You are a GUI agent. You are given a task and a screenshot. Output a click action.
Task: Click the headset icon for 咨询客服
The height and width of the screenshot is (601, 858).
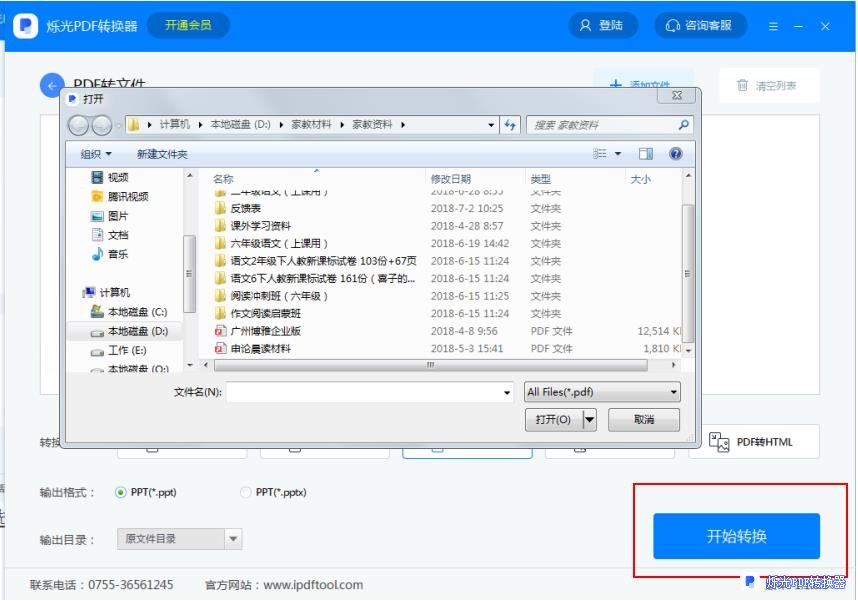point(672,26)
